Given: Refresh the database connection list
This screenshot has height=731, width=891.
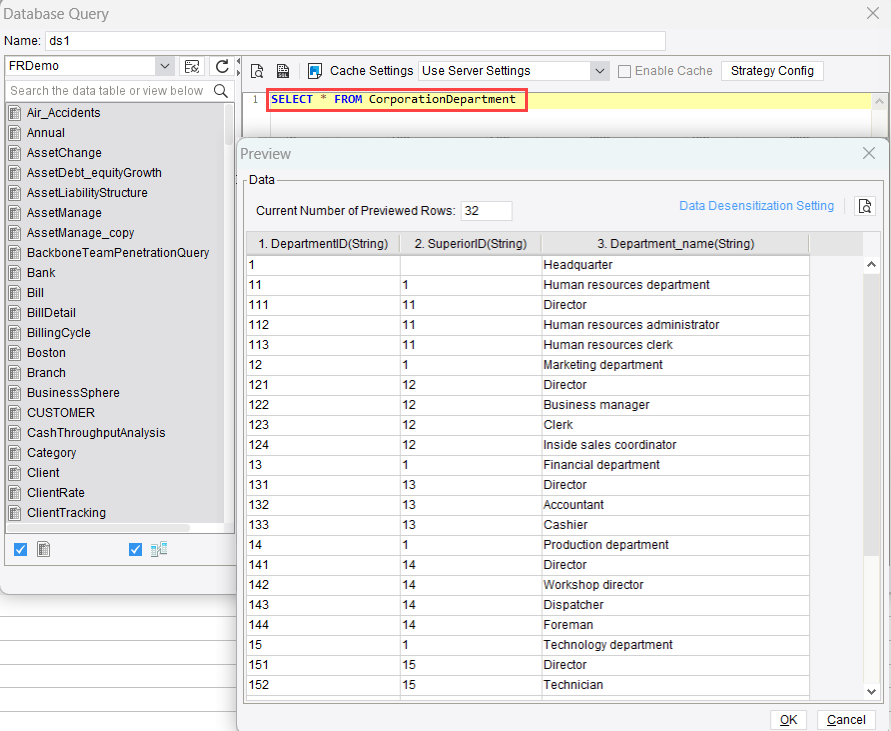Looking at the screenshot, I should 221,71.
